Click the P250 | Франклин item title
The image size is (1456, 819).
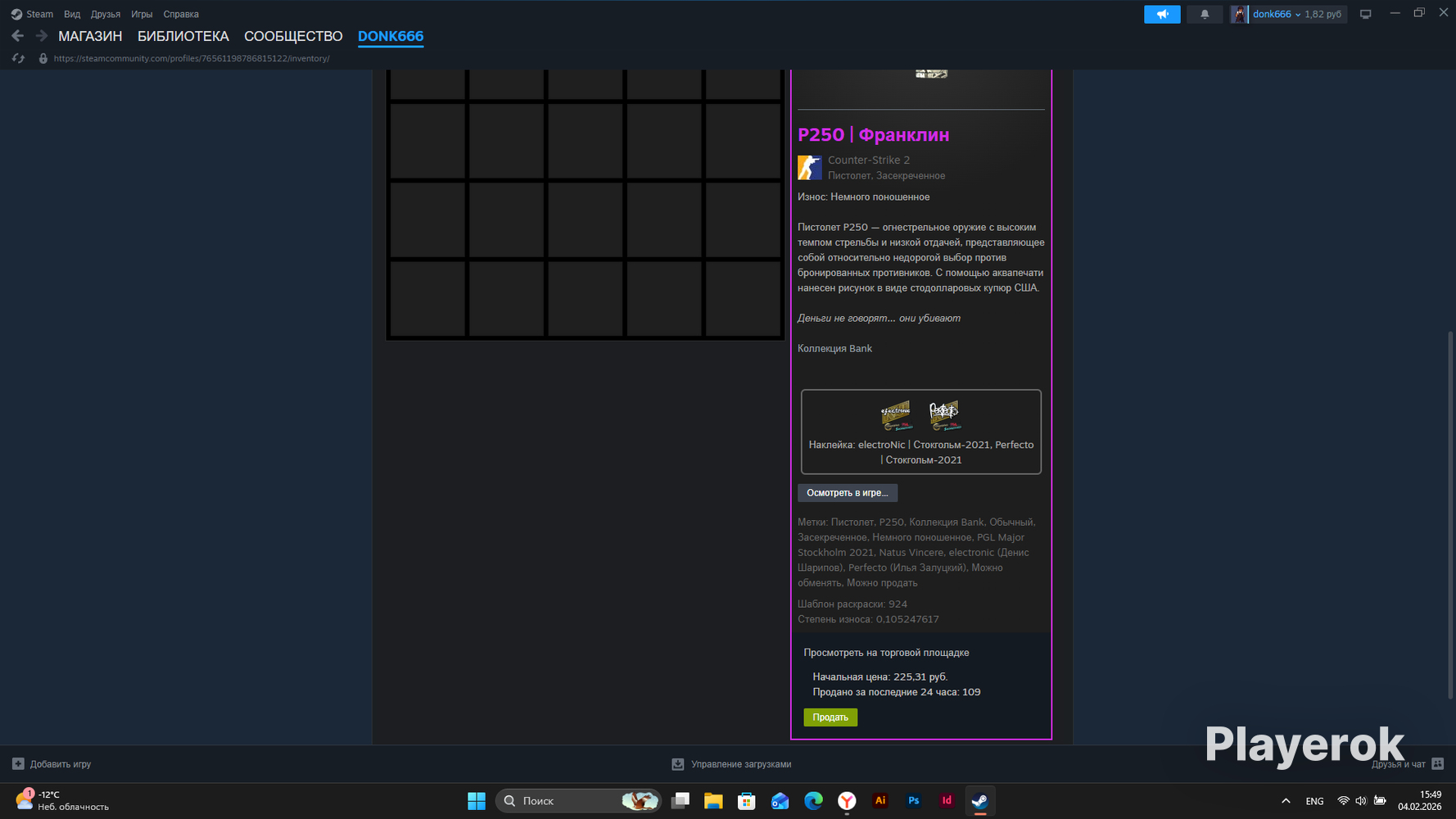pyautogui.click(x=874, y=134)
